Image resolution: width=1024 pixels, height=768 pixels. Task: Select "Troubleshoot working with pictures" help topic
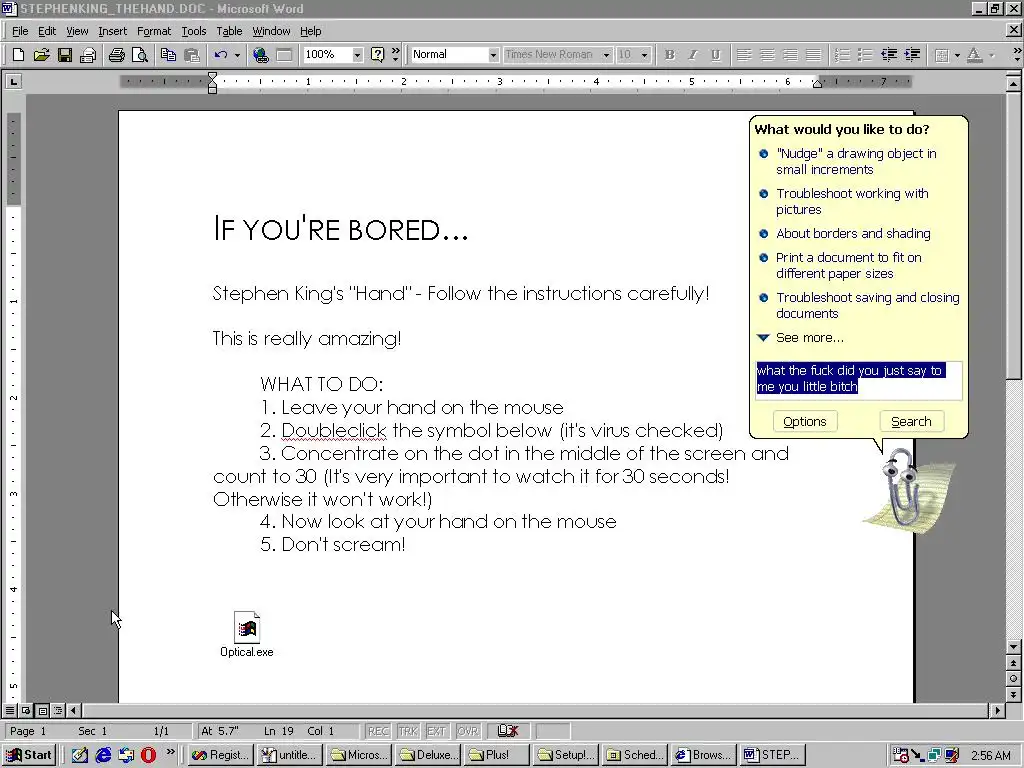tap(852, 201)
